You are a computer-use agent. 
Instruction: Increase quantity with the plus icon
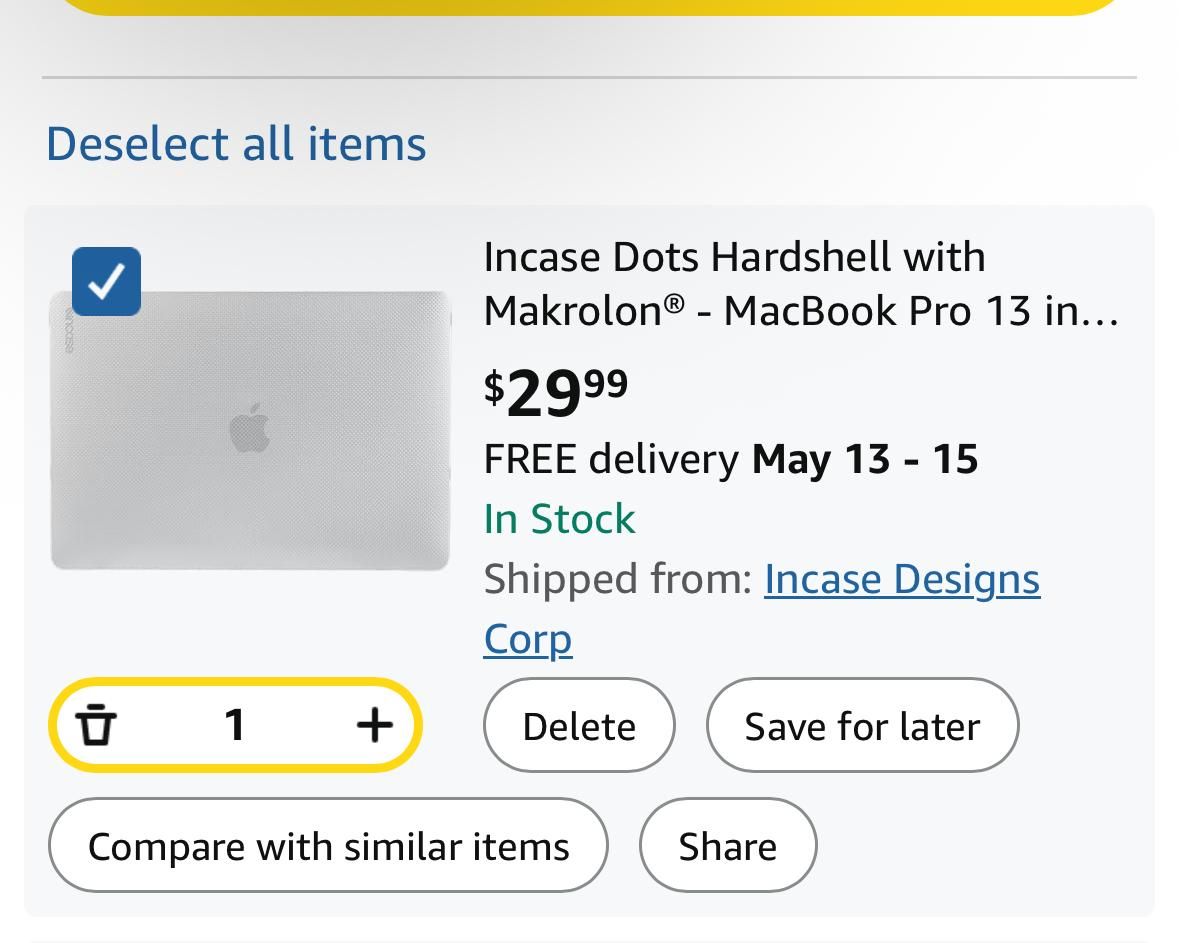tap(374, 725)
